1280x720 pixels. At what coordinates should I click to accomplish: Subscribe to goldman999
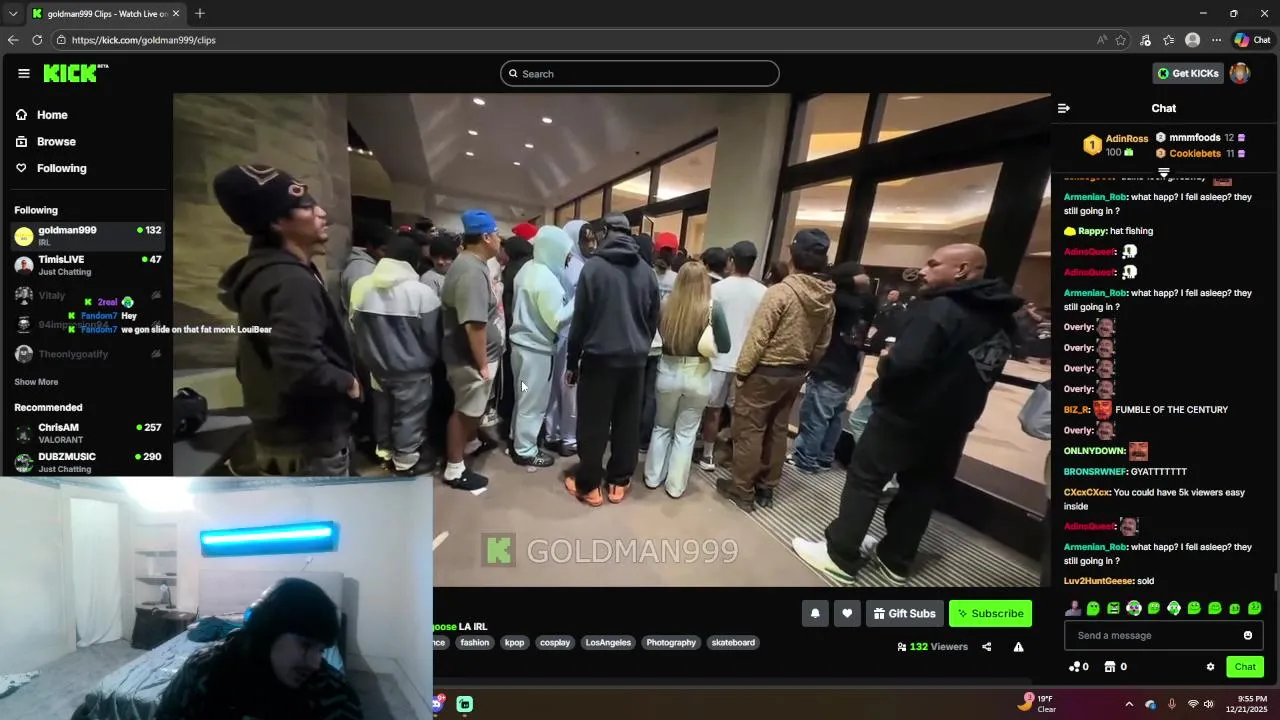pos(990,613)
